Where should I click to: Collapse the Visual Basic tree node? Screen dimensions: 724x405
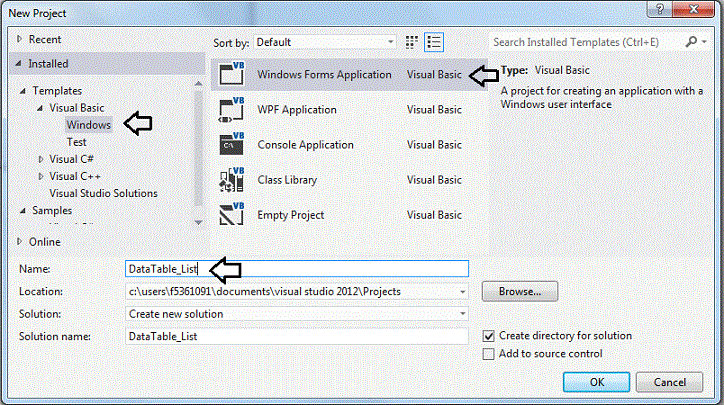tap(40, 108)
